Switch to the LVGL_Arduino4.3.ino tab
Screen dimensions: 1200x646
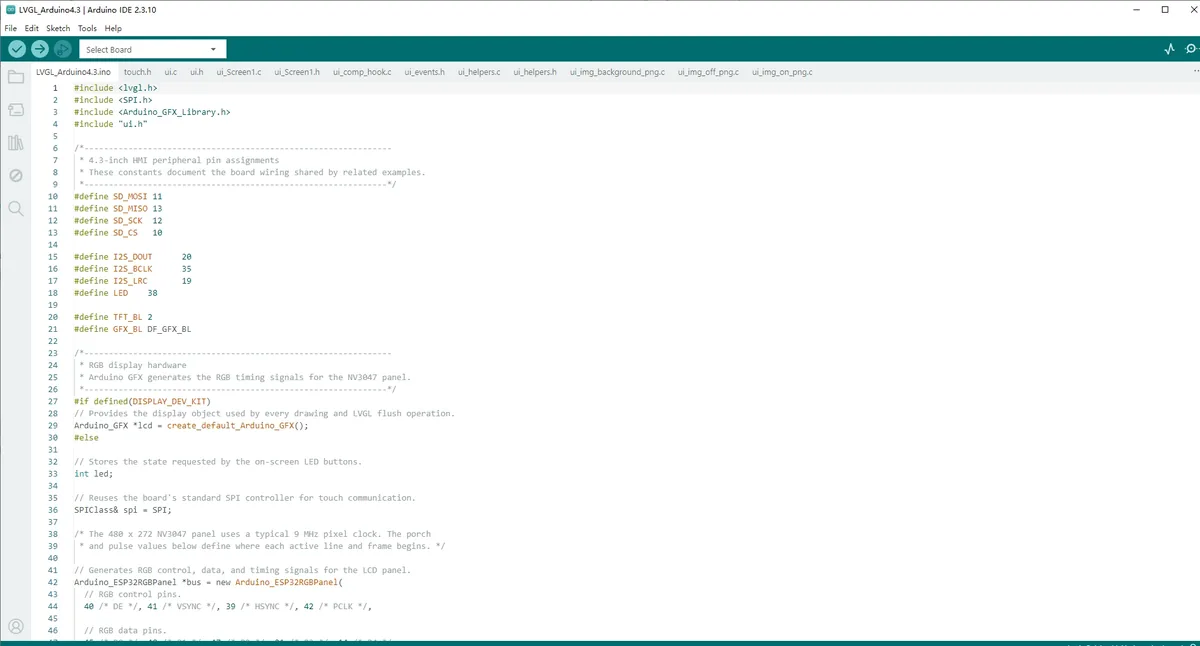73,72
